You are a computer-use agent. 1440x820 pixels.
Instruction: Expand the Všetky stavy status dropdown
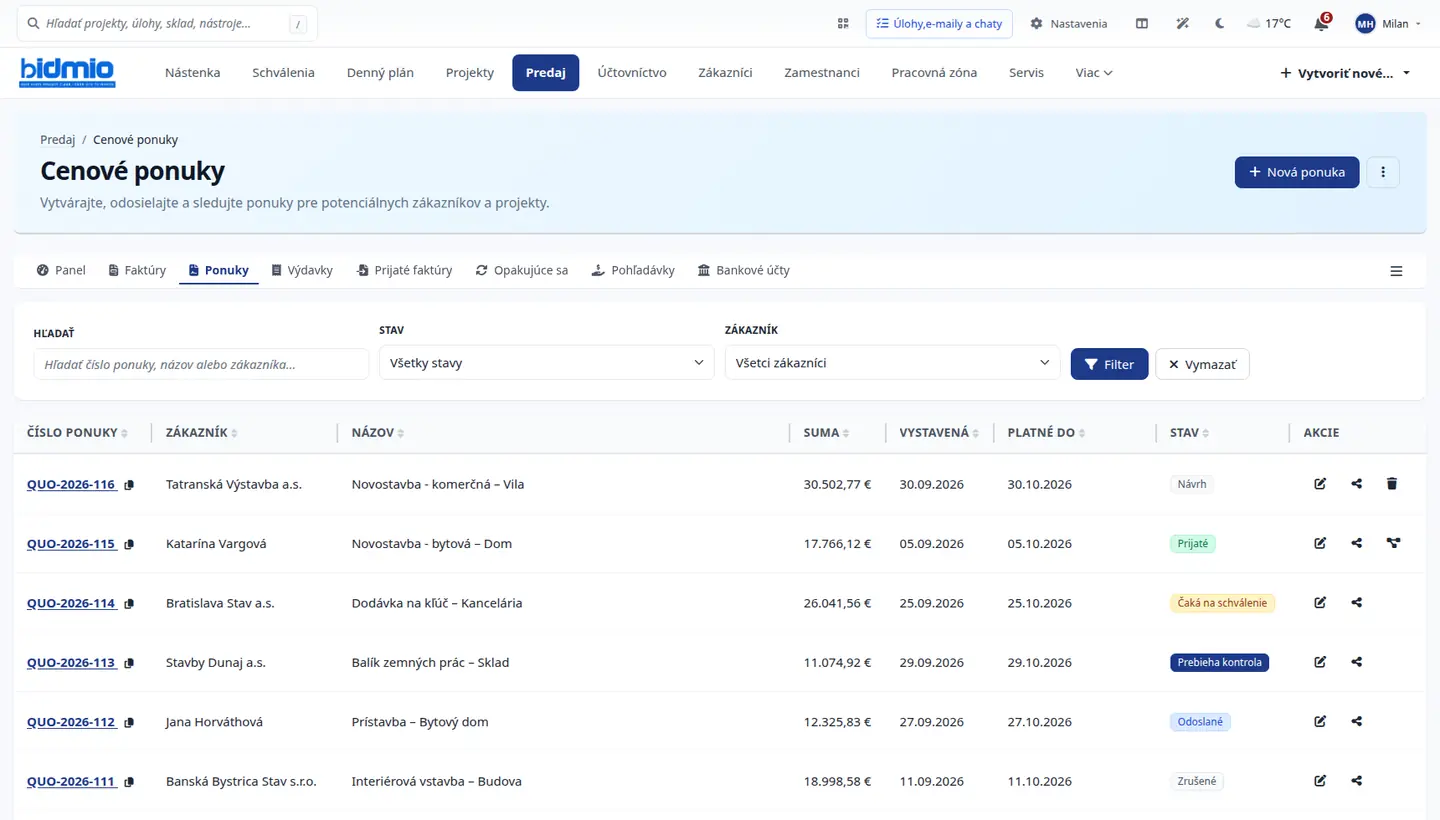(546, 363)
